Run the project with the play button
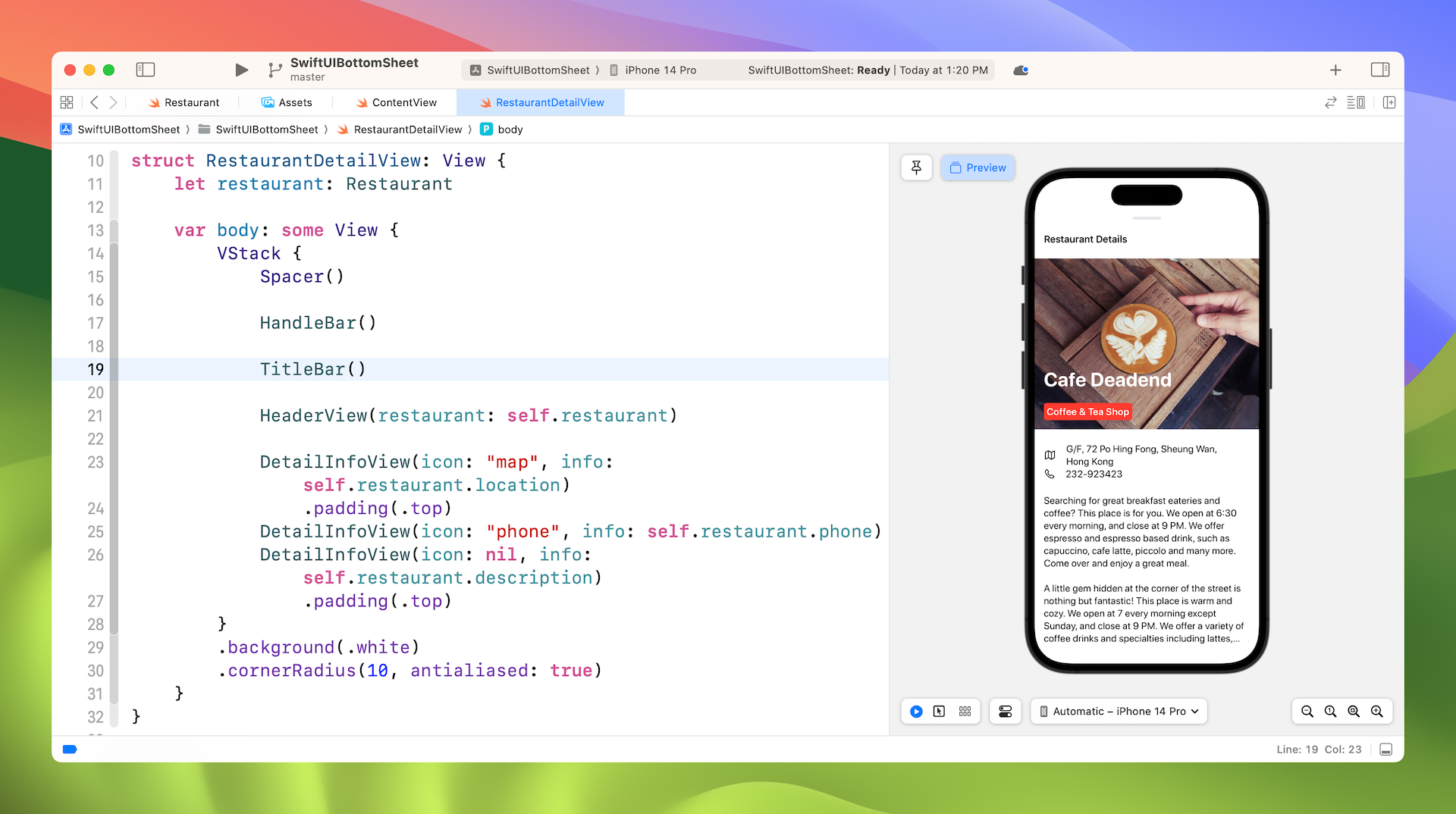1456x814 pixels. point(241,70)
